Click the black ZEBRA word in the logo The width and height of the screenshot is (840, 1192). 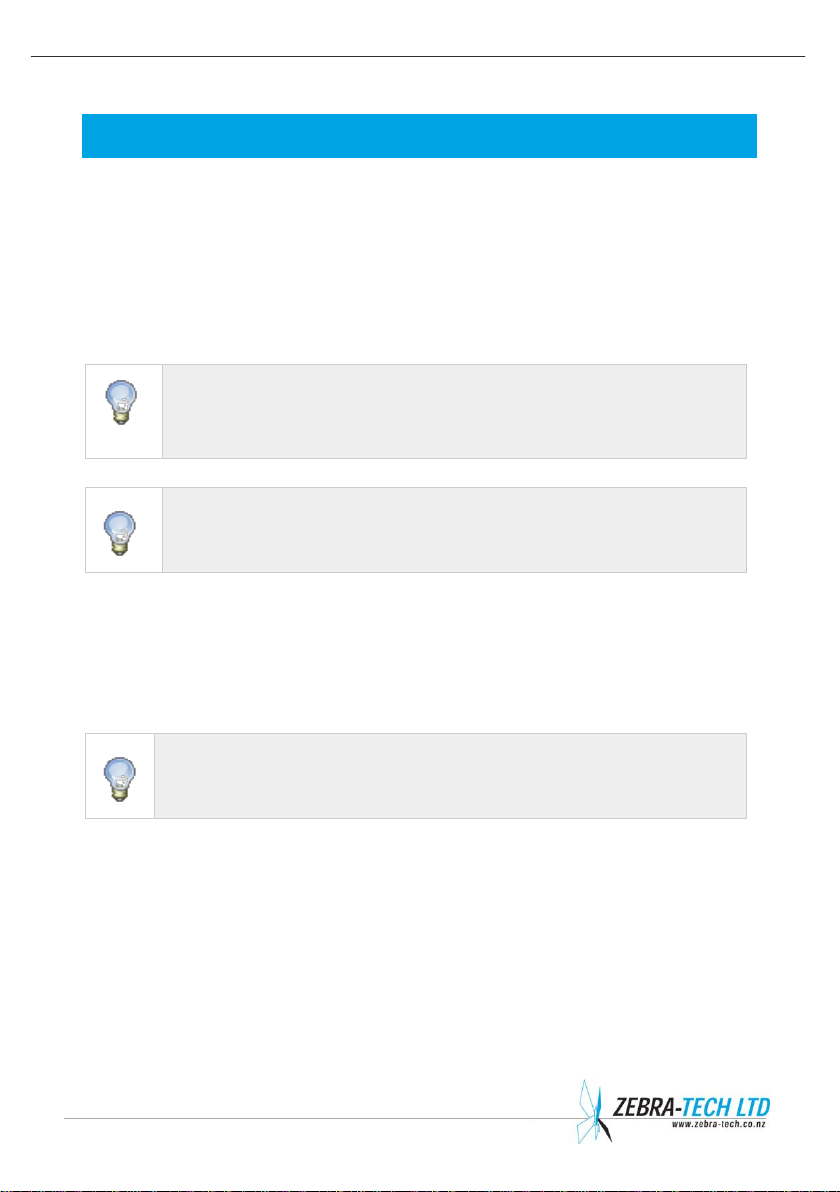tap(645, 1107)
